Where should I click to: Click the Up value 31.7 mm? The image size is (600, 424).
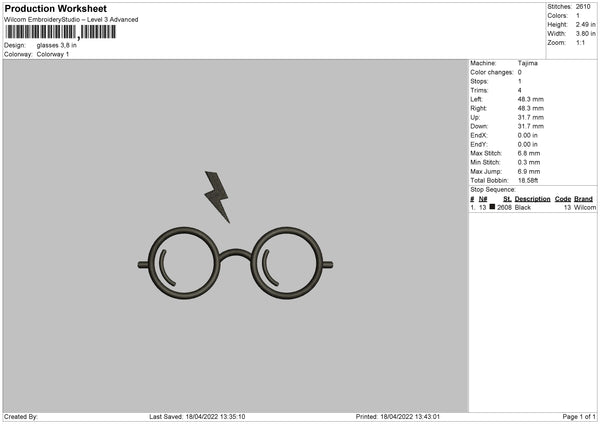point(530,117)
